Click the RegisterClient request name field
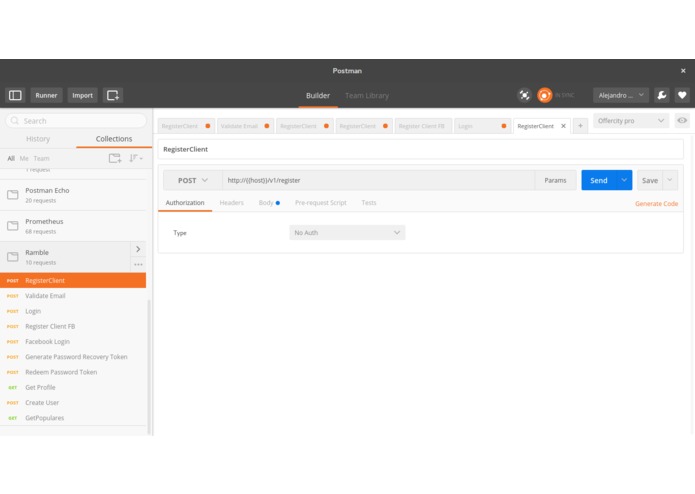Screen dimensions: 695x494 [x=421, y=149]
